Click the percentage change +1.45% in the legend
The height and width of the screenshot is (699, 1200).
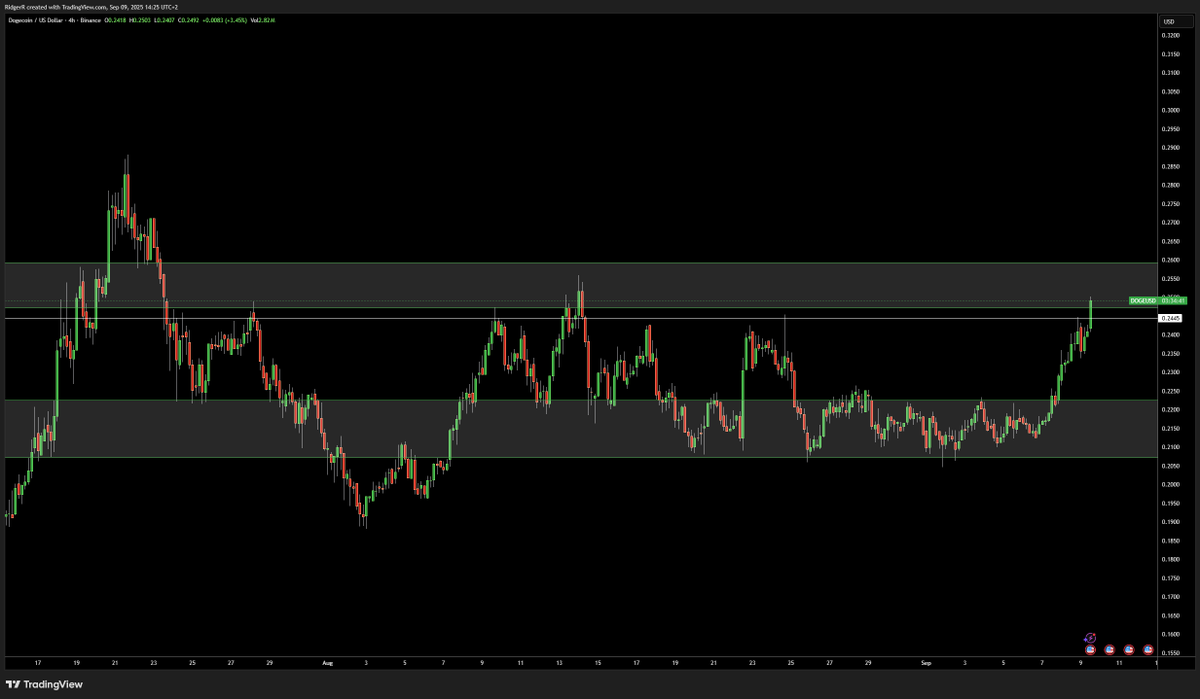pos(237,19)
